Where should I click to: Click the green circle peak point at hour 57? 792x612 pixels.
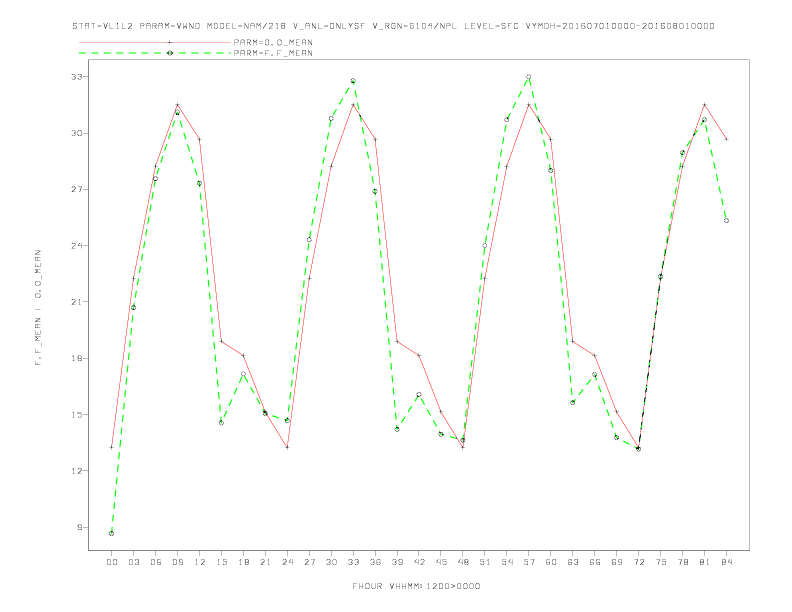[529, 77]
